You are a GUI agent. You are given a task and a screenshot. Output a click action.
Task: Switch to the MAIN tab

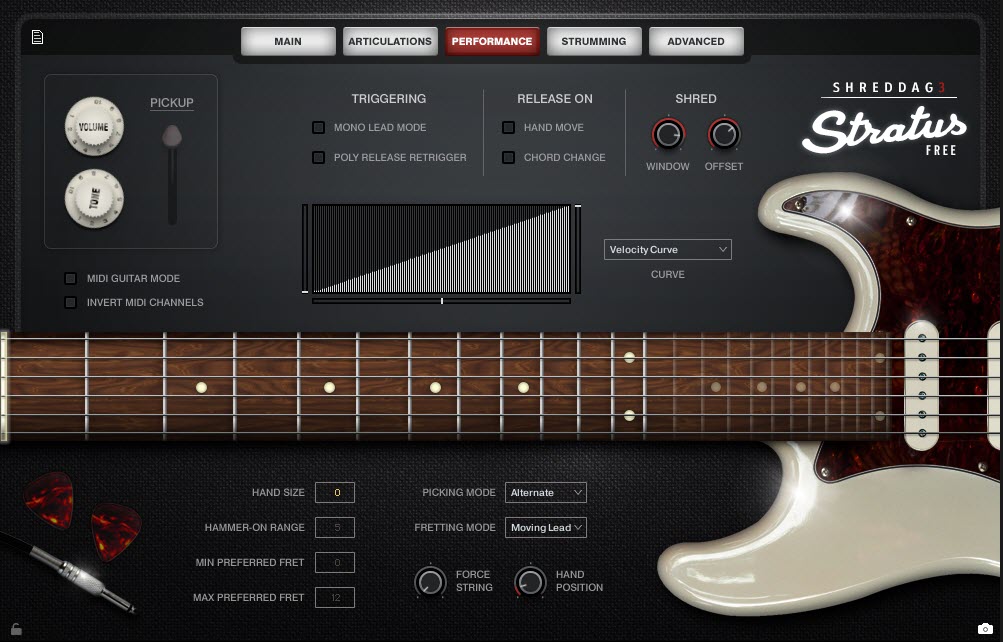tap(288, 41)
